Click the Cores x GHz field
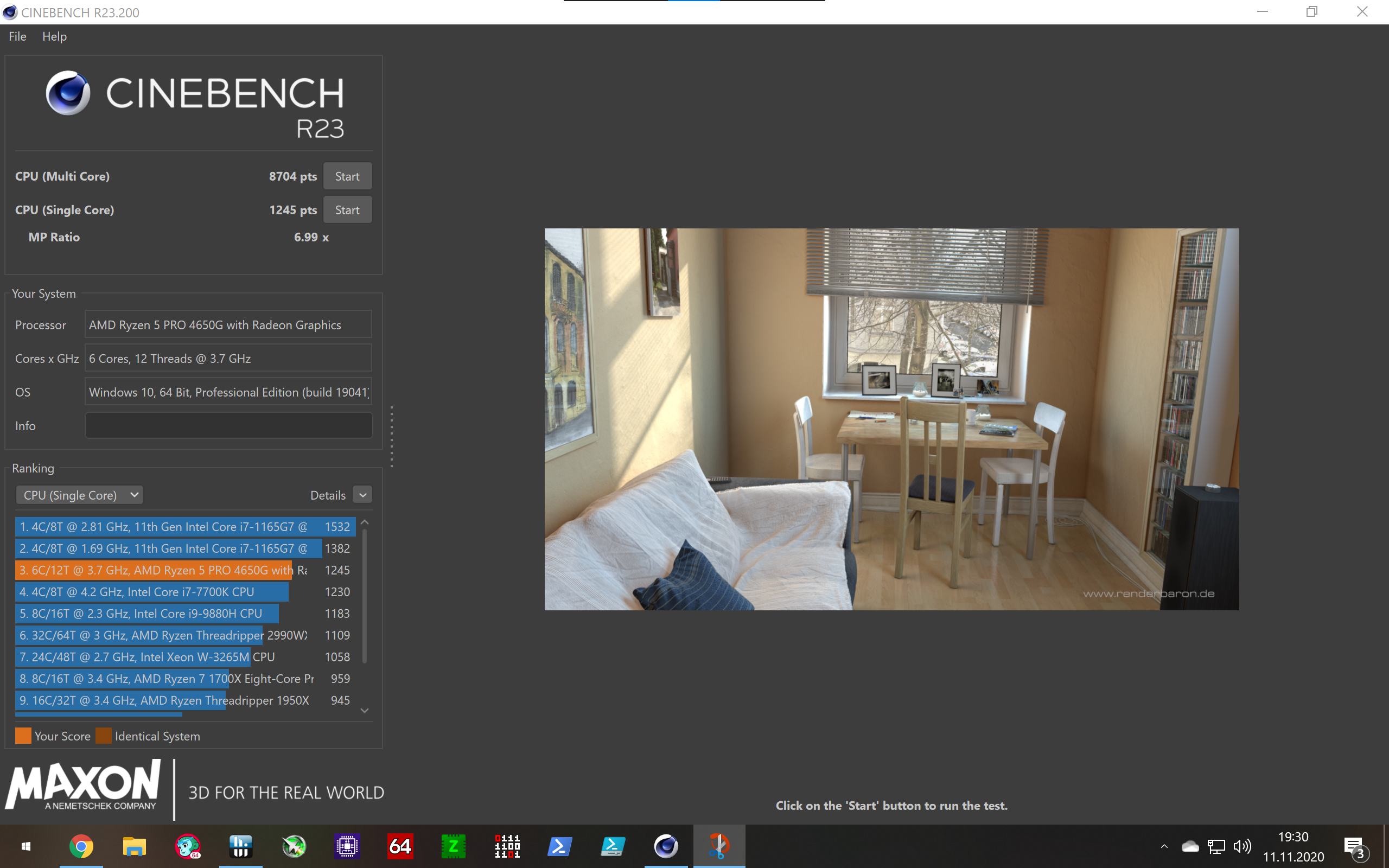The height and width of the screenshot is (868, 1389). click(228, 359)
